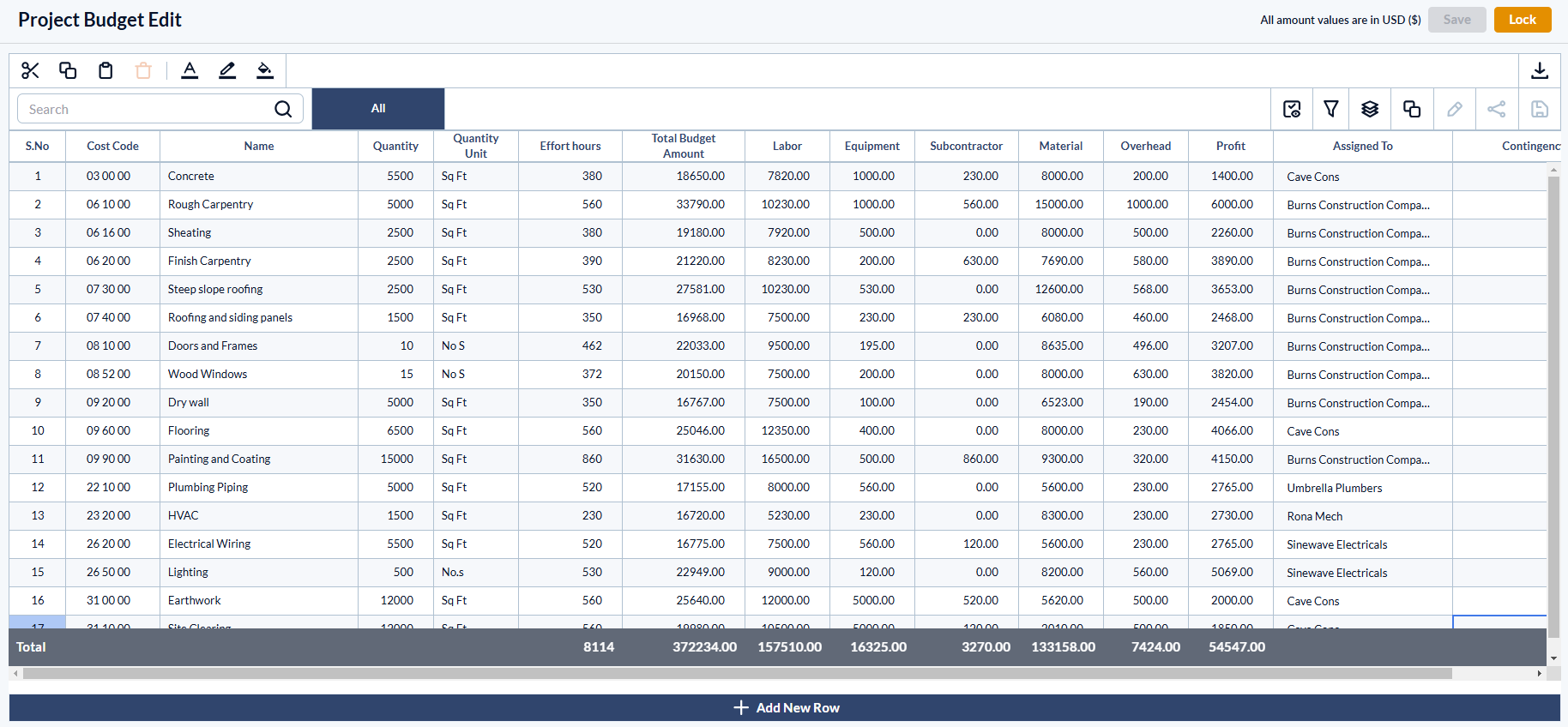Click the Share icon
Viewport: 1568px width, 727px height.
(x=1497, y=109)
